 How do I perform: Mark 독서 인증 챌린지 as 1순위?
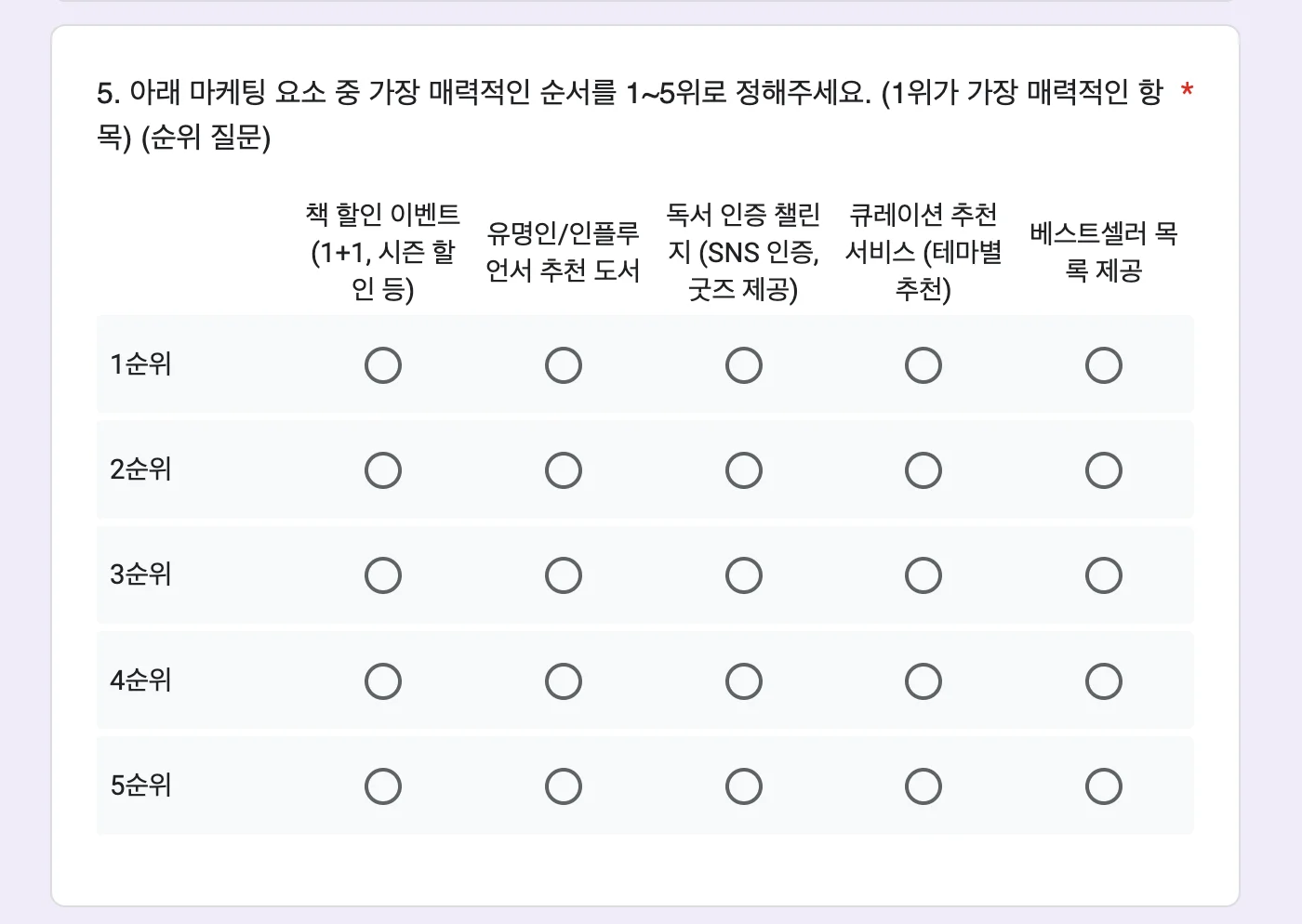click(x=743, y=364)
